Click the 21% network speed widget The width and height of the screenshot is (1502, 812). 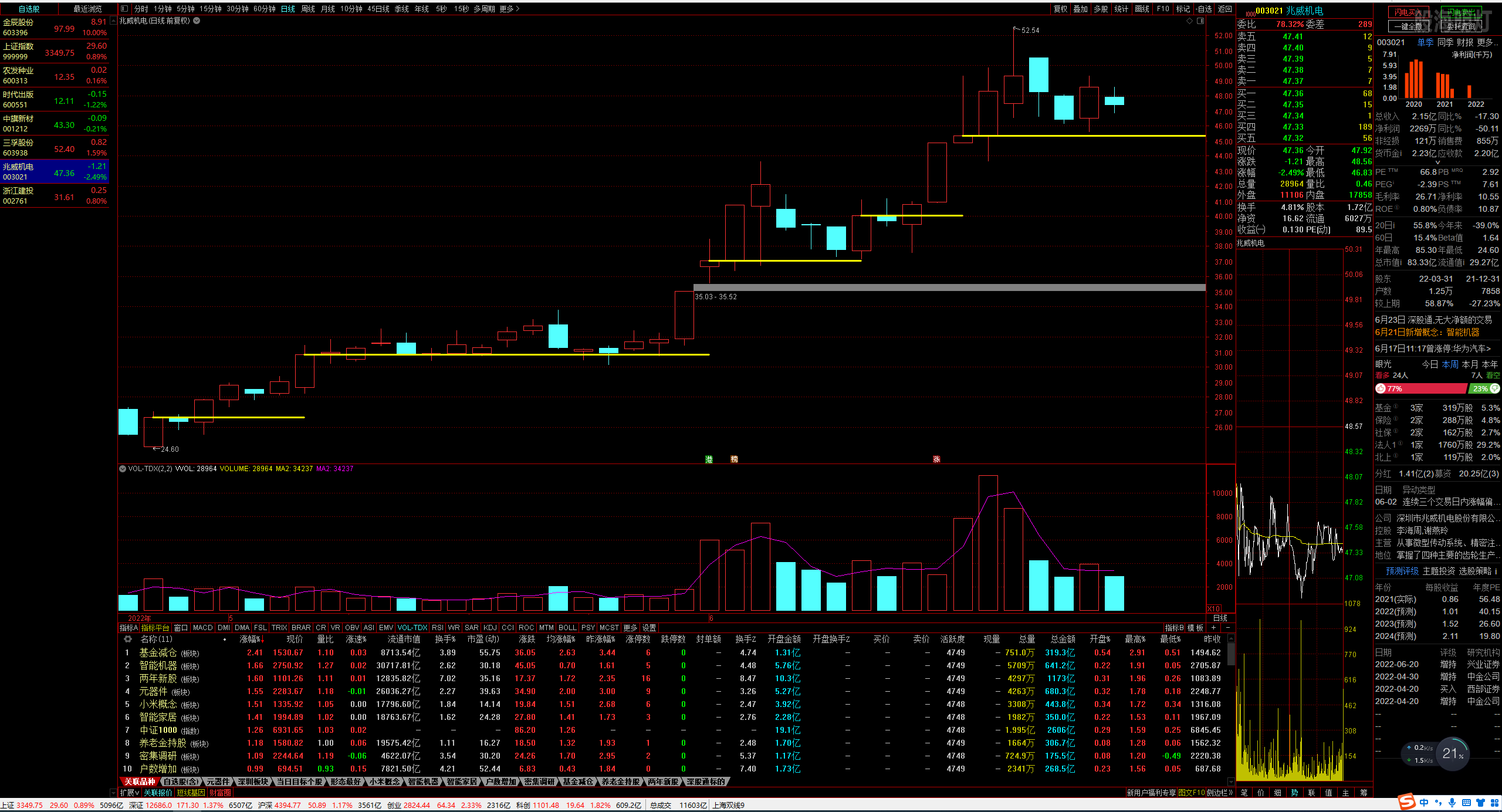[1452, 753]
